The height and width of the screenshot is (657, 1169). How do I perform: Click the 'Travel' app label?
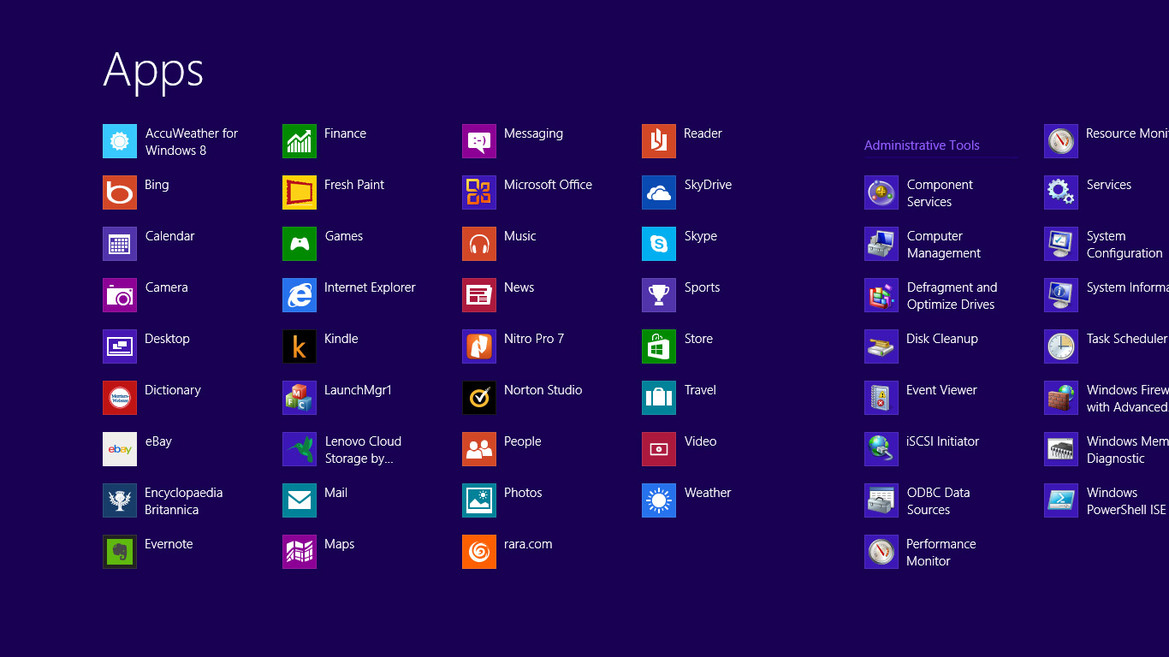click(700, 390)
